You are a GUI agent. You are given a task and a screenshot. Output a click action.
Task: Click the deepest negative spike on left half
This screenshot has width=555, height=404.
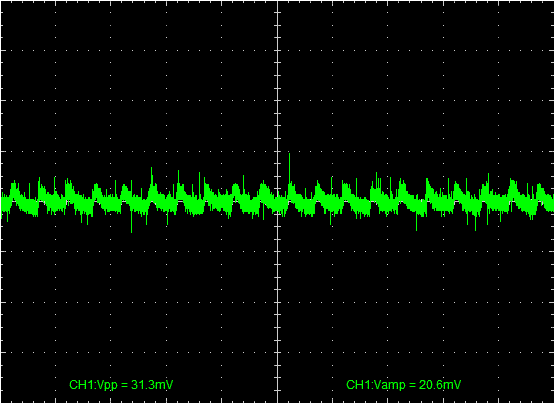click(x=132, y=223)
